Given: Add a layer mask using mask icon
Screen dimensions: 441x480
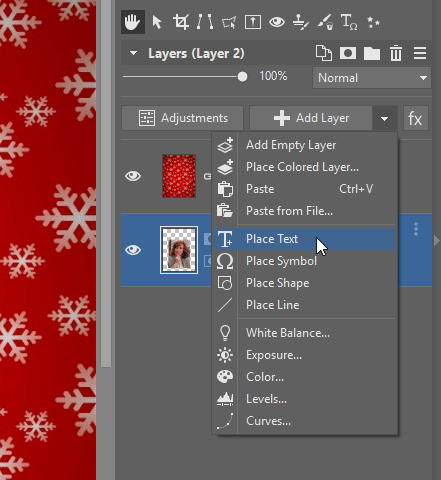Looking at the screenshot, I should pos(348,53).
